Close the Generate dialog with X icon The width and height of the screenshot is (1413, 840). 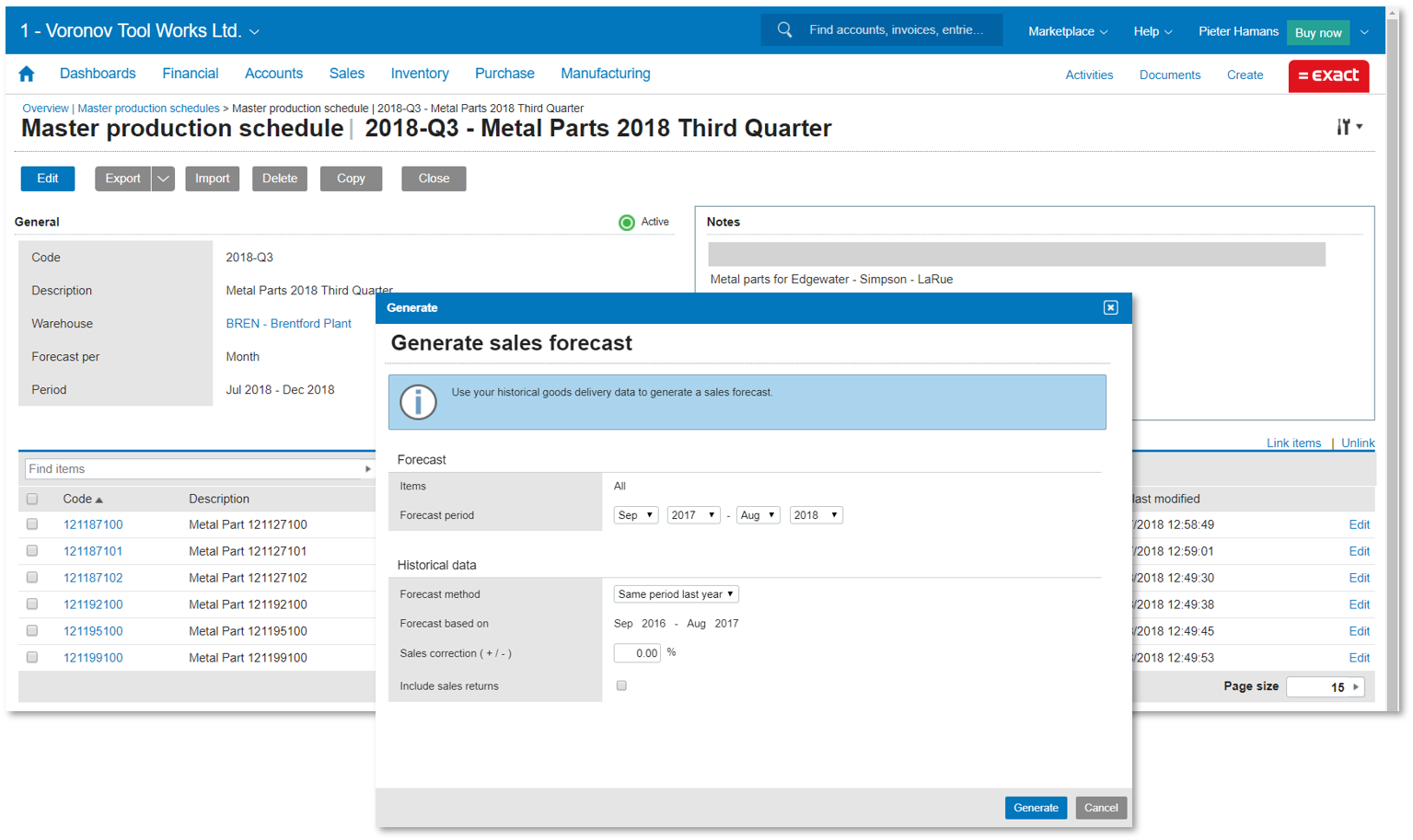click(1110, 307)
